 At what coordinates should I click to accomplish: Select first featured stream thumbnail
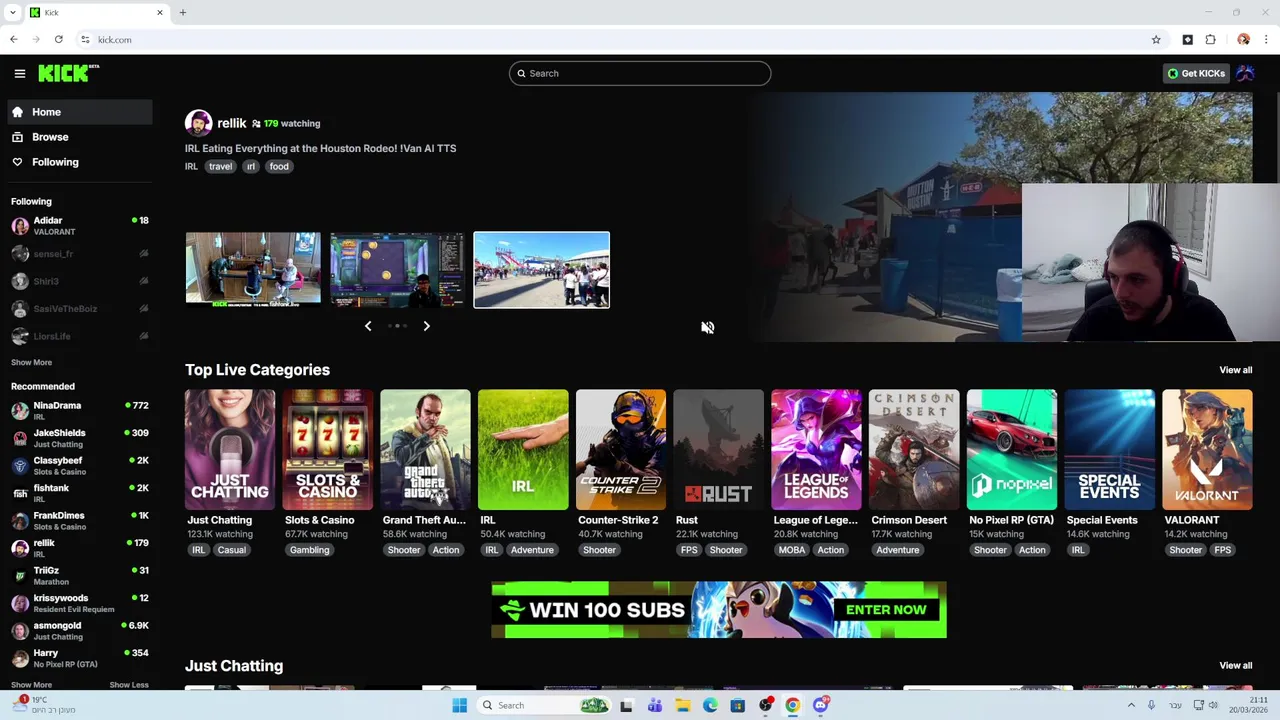pos(253,269)
